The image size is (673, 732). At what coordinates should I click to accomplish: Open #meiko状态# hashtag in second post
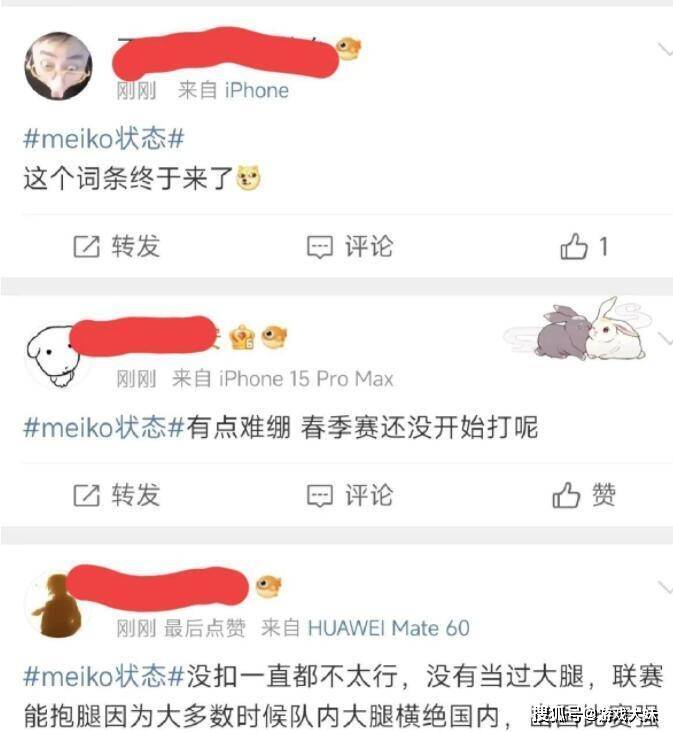click(104, 427)
